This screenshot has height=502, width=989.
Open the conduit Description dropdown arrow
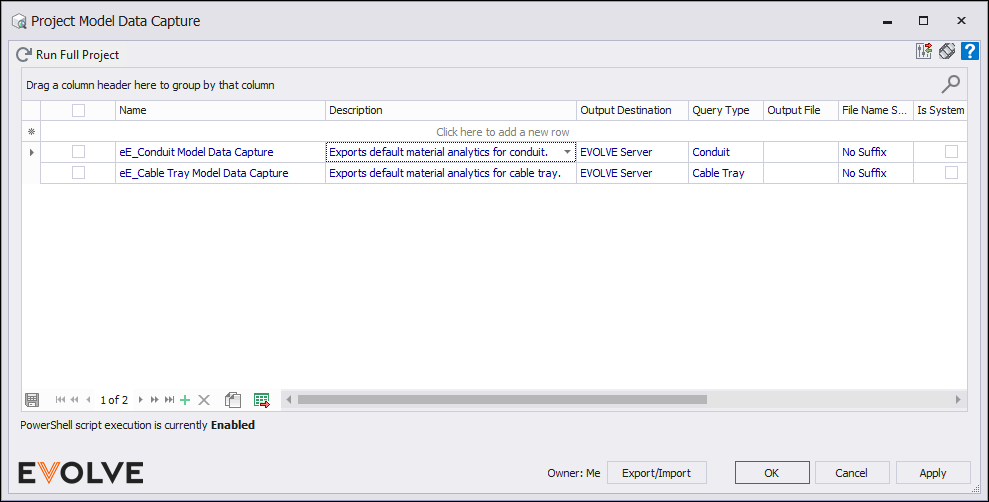coord(568,152)
